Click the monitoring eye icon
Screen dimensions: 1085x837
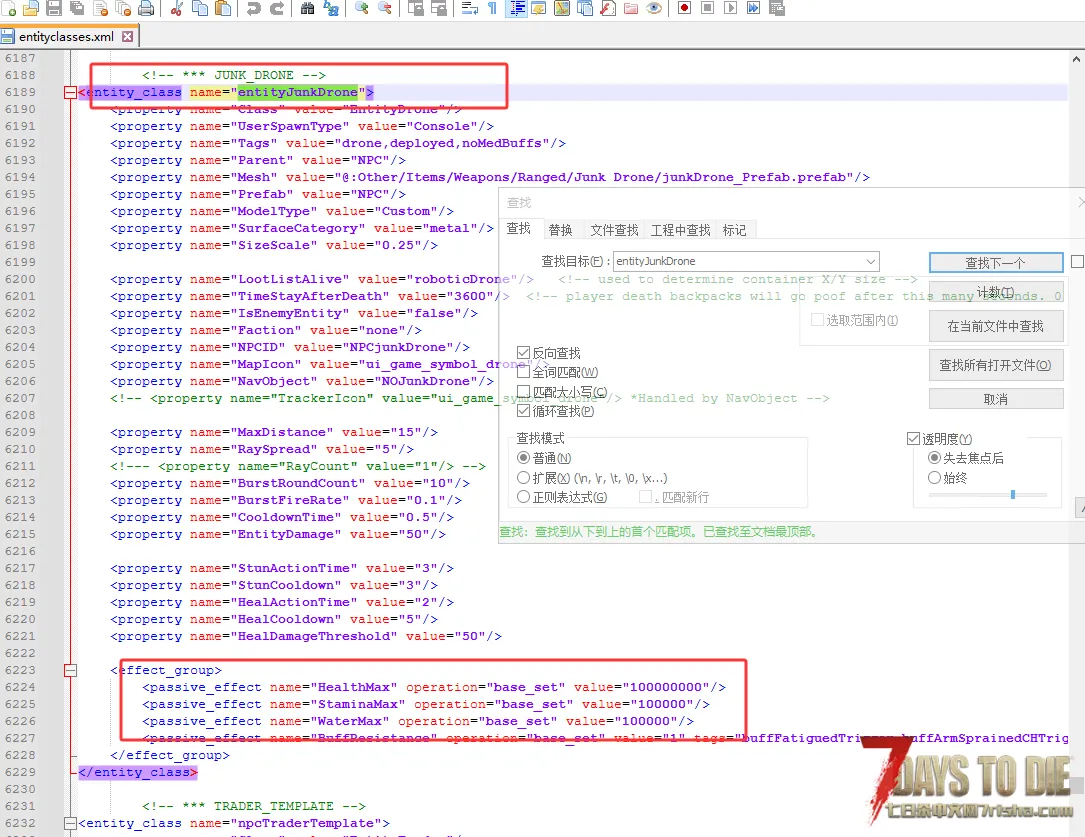[x=654, y=9]
